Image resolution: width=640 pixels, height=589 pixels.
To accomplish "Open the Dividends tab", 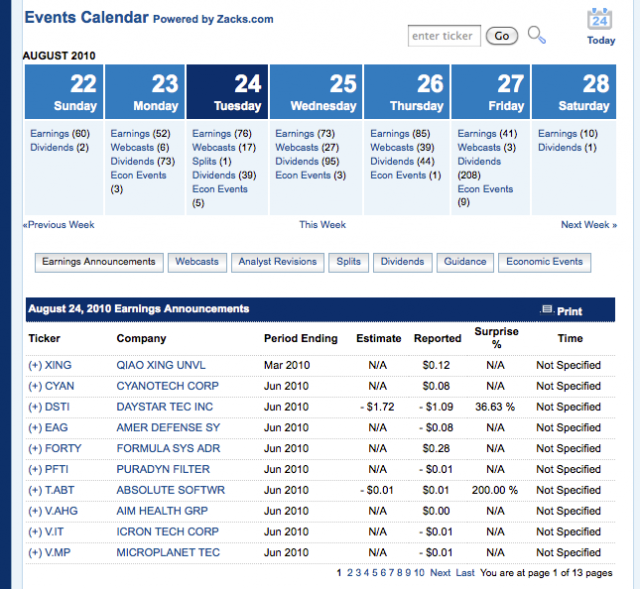I will point(402,262).
